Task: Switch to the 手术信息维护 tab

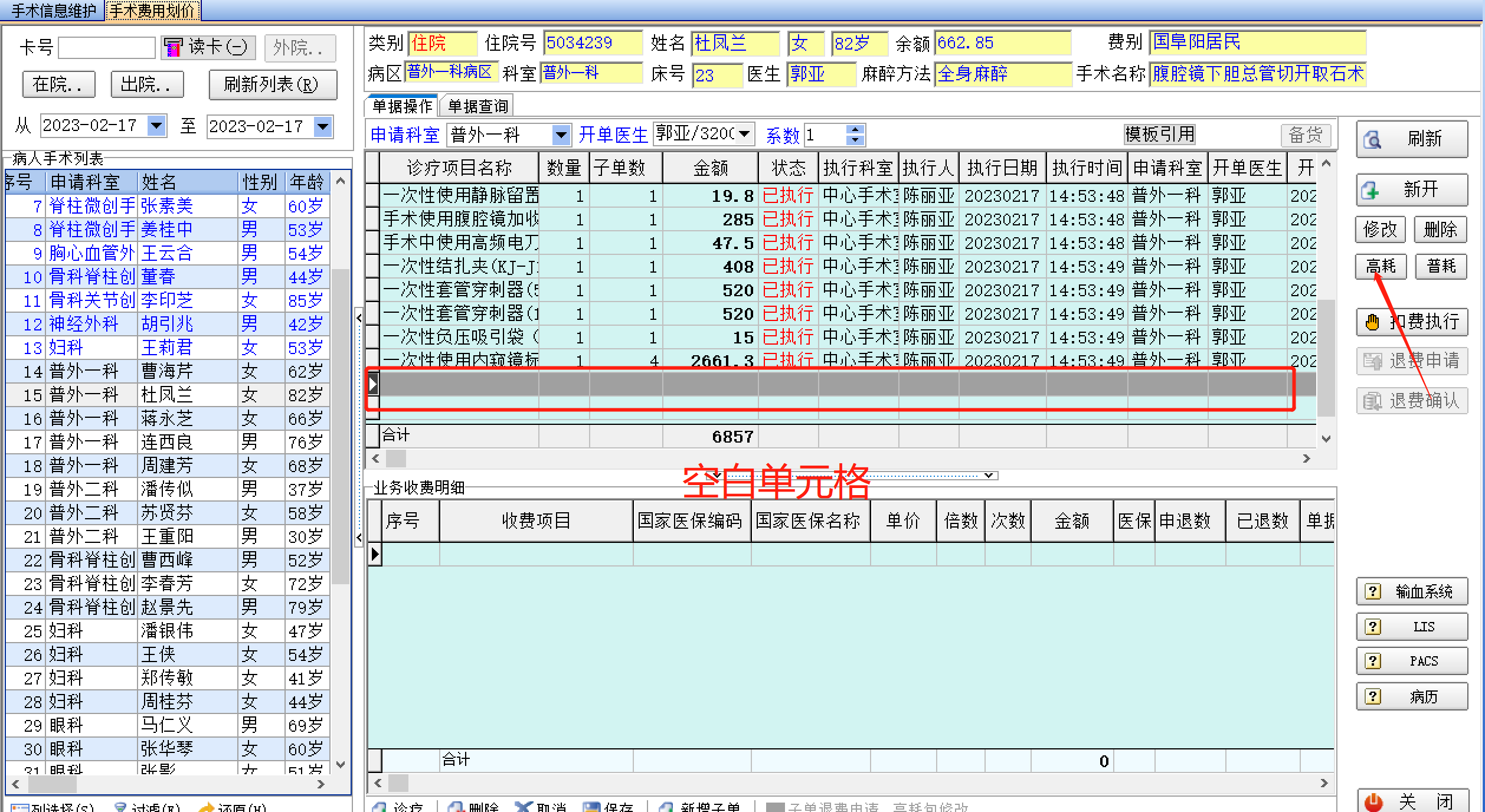Action: point(53,11)
